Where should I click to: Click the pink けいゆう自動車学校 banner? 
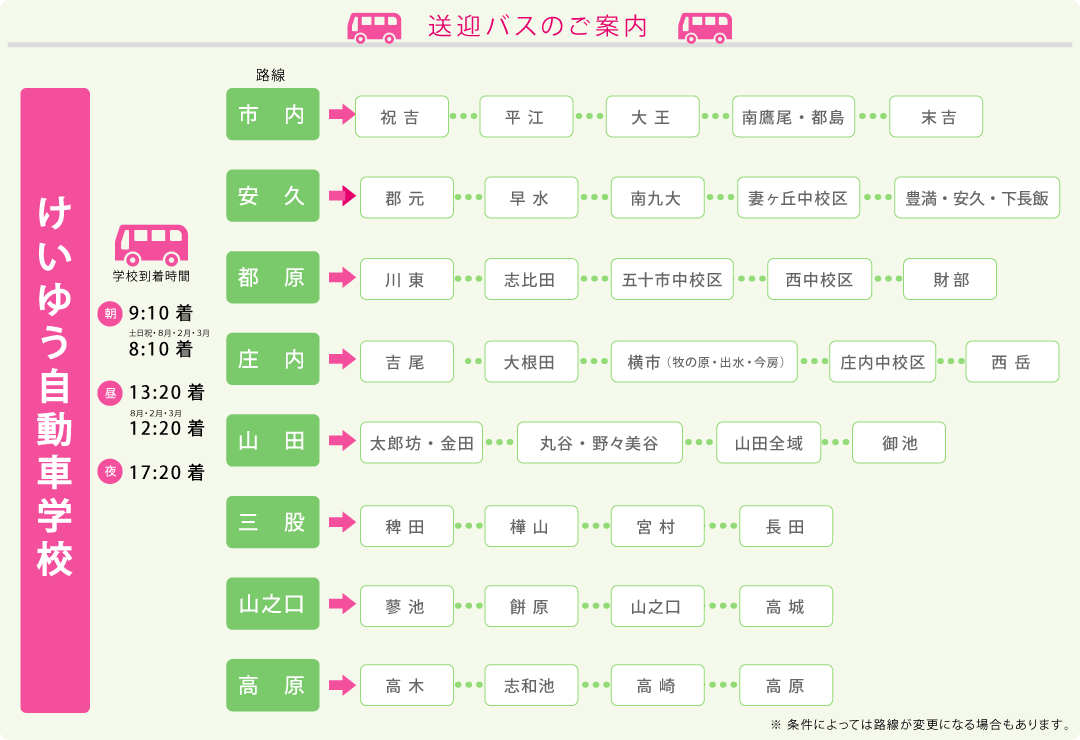(55, 400)
